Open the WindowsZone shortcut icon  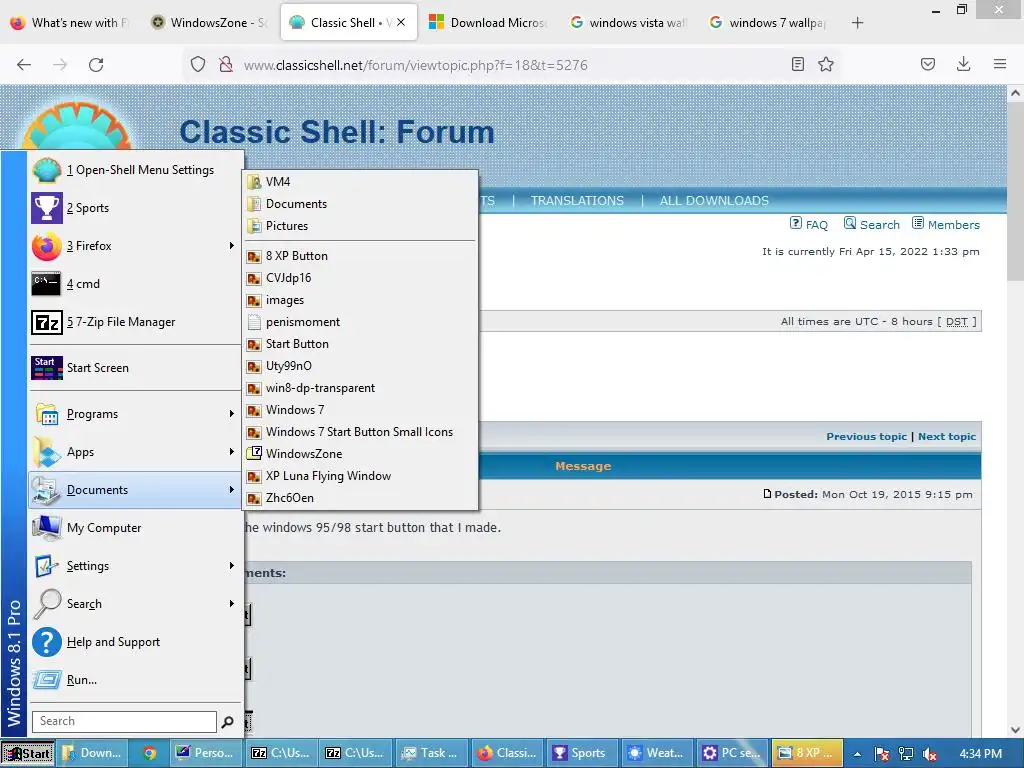254,453
